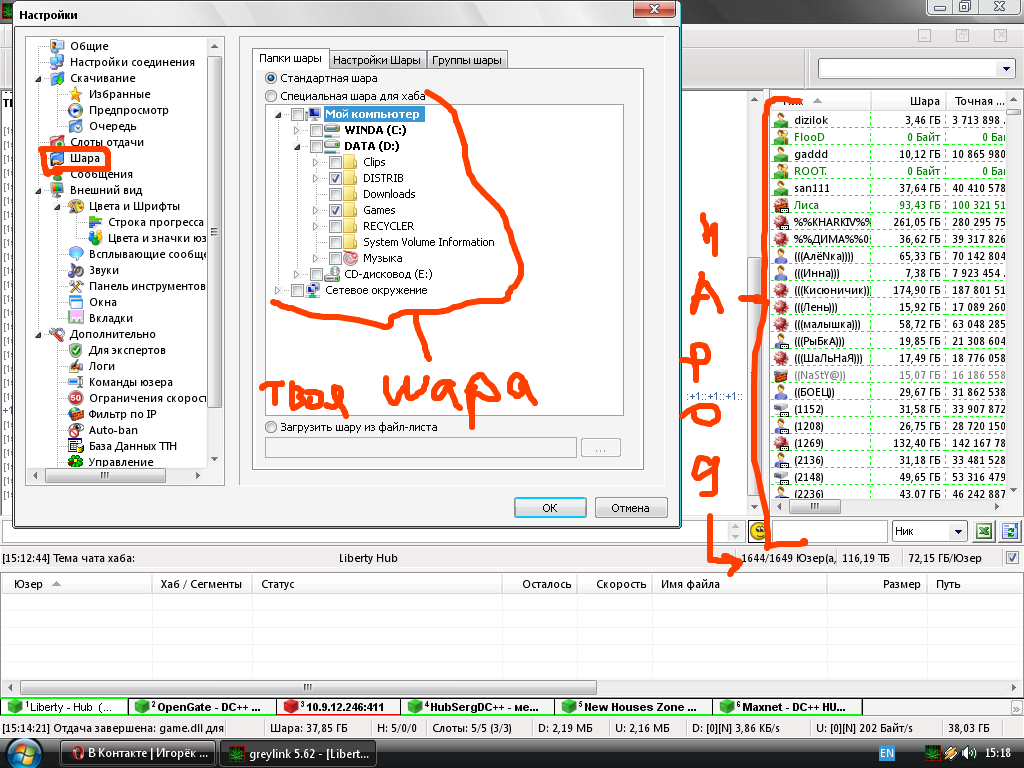The image size is (1024, 768).
Task: Collapse the Мой компьютер tree node
Action: click(278, 114)
